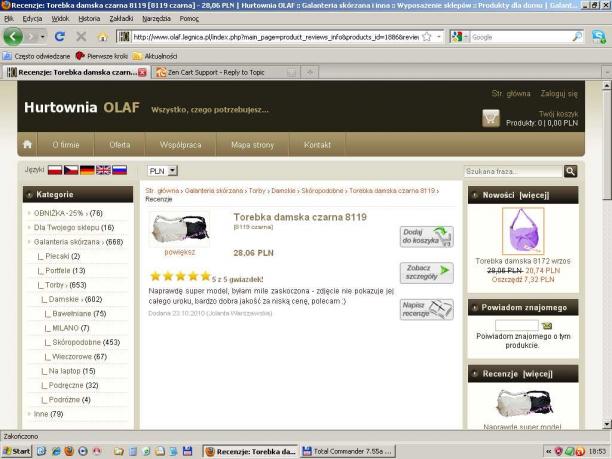Click the Firefox quick launch icon in taskbar
This screenshot has height=459, width=612.
[69, 452]
